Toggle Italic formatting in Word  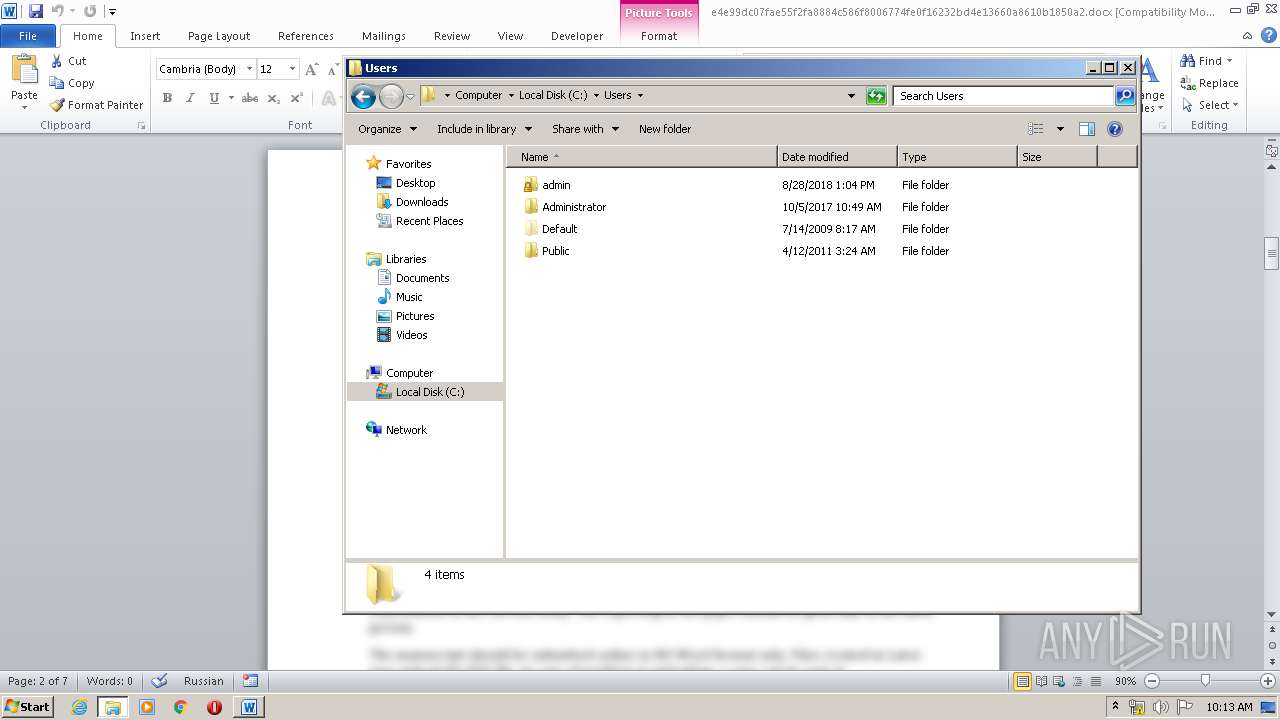190,98
